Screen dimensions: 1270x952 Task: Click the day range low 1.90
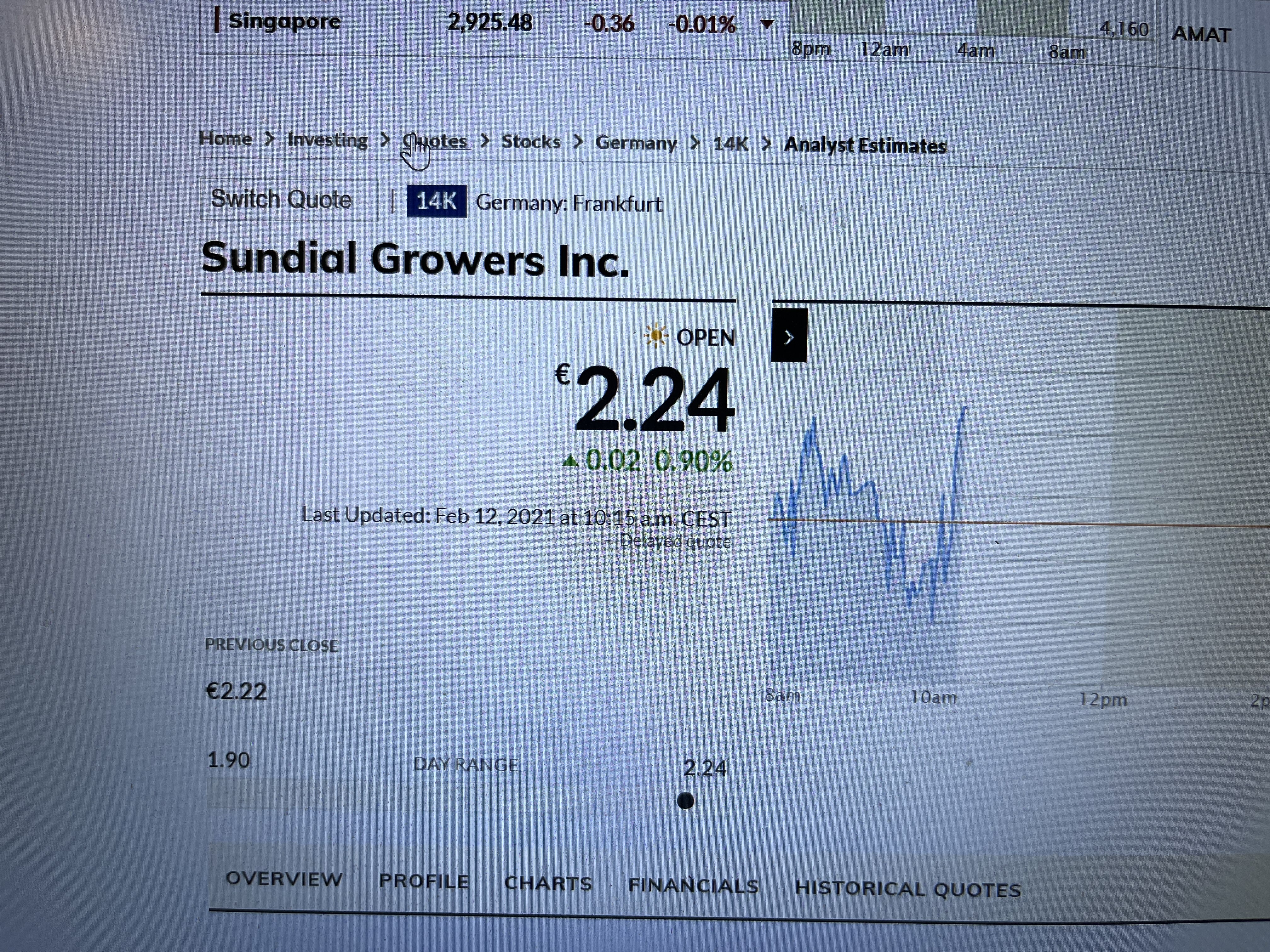[228, 760]
